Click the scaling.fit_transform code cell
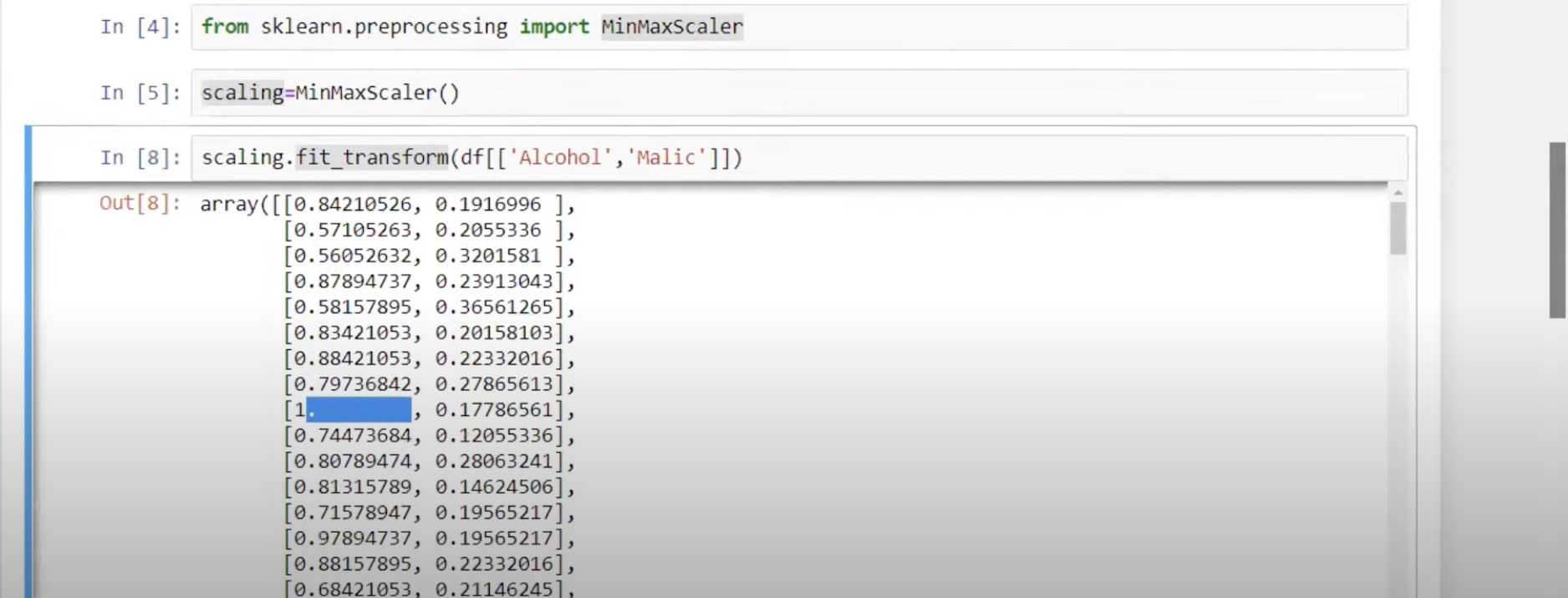The height and width of the screenshot is (598, 1568). pyautogui.click(x=799, y=158)
